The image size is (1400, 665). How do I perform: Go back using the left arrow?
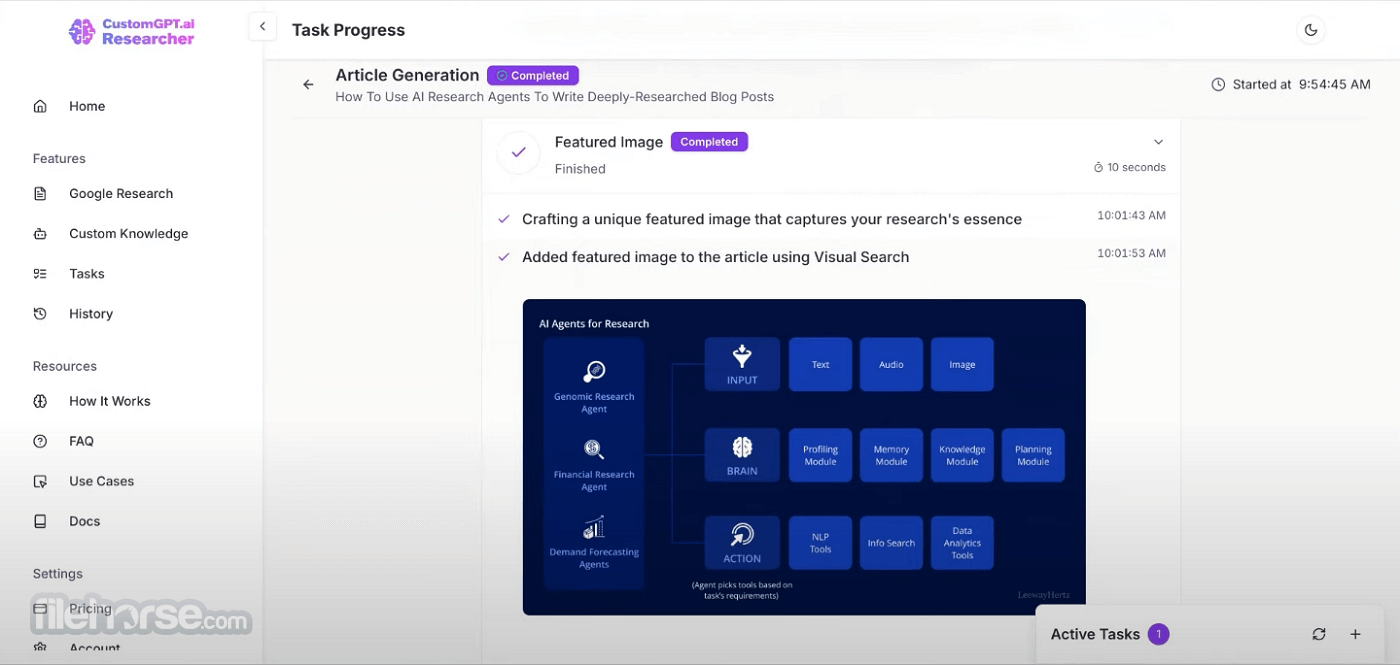pyautogui.click(x=308, y=85)
